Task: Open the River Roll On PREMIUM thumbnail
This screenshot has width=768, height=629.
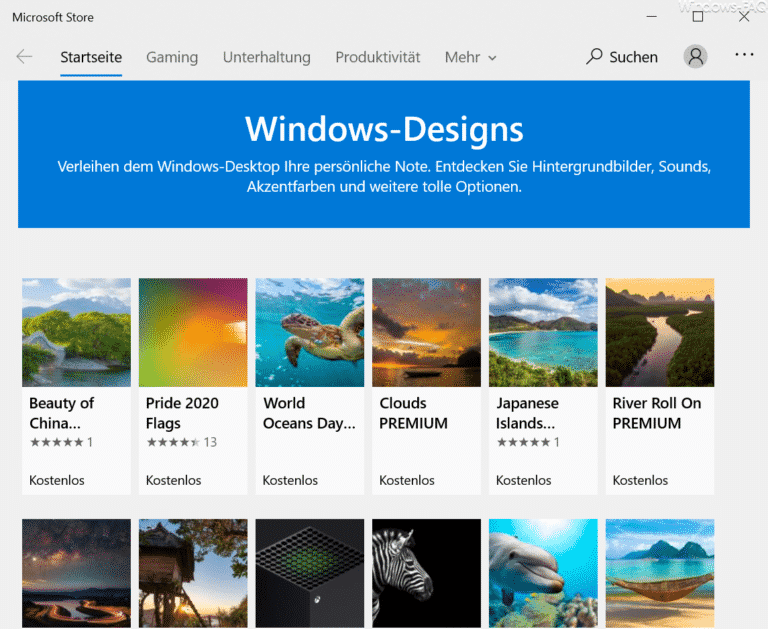Action: click(660, 333)
